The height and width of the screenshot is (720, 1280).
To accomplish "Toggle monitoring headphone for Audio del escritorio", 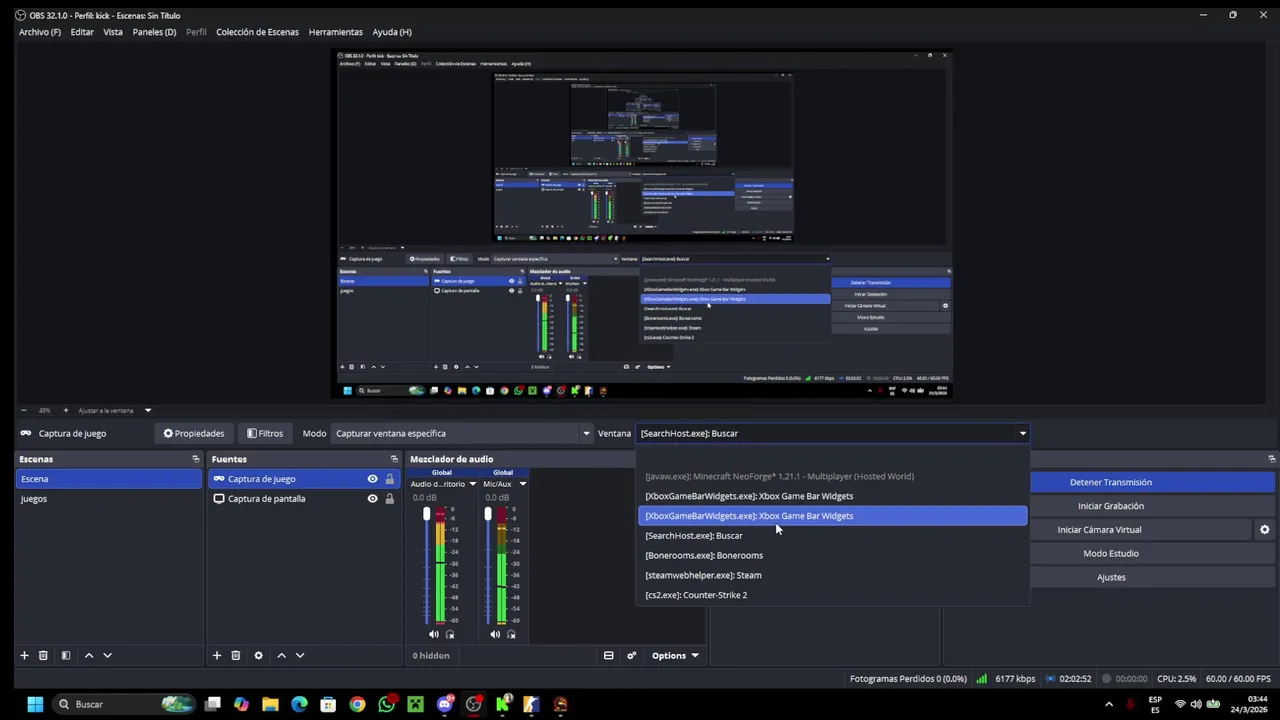I will 450,634.
